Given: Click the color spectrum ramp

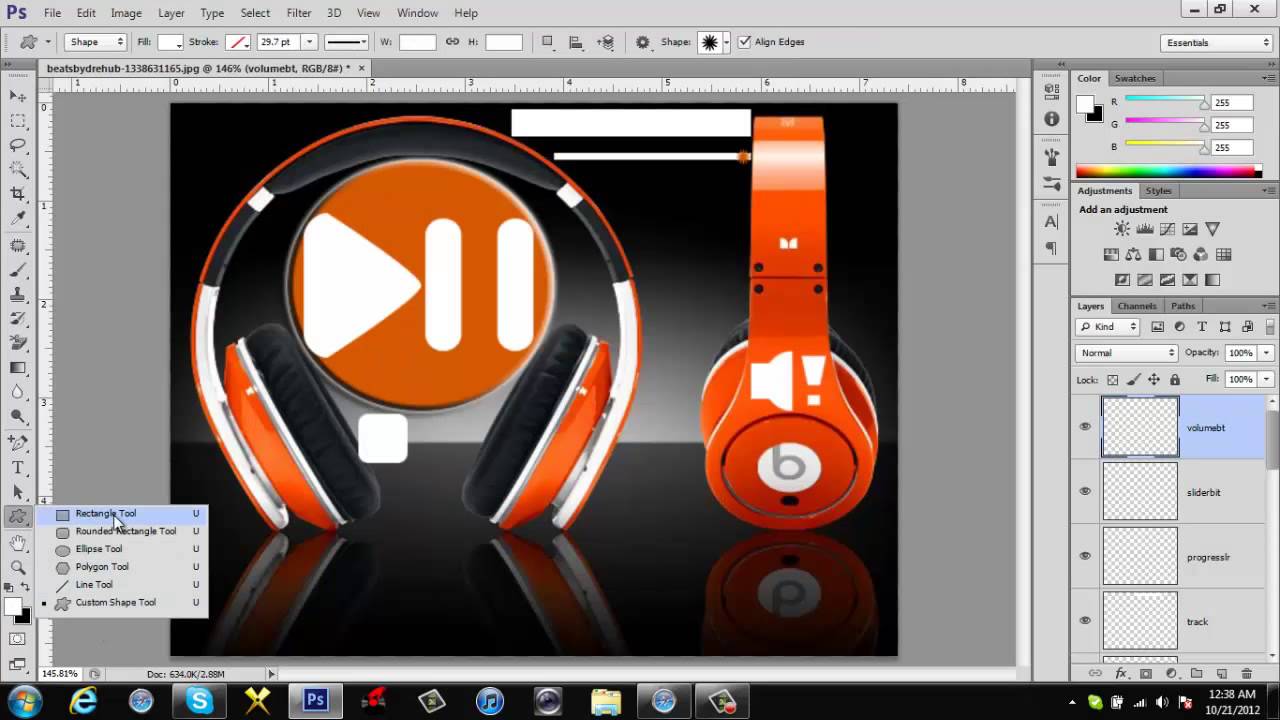Looking at the screenshot, I should point(1169,171).
